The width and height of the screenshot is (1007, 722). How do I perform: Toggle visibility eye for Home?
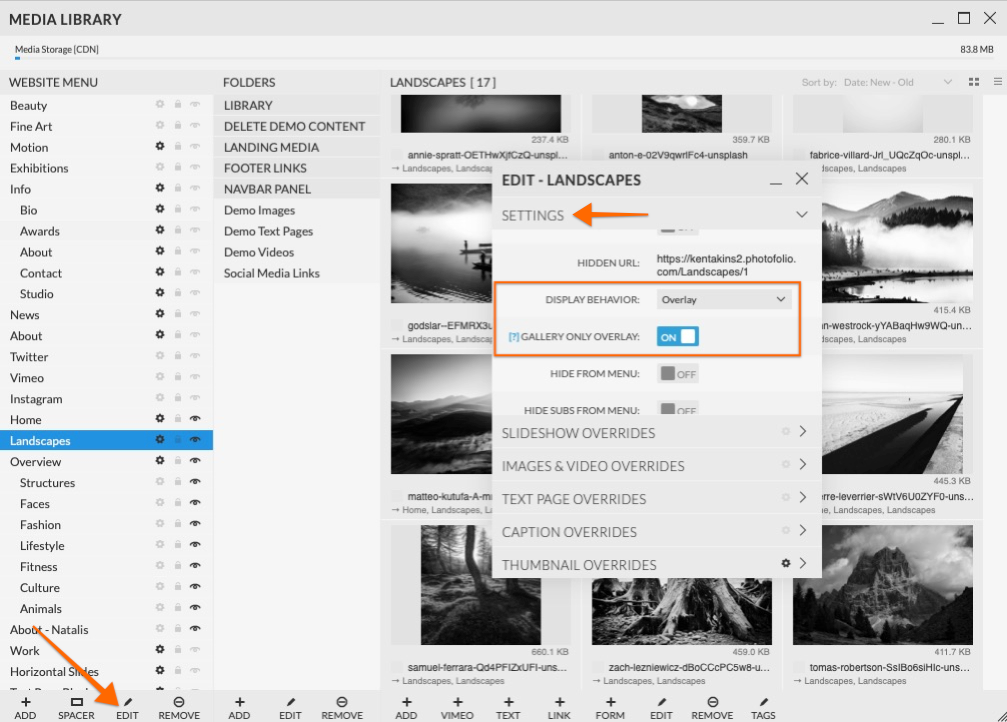click(195, 419)
